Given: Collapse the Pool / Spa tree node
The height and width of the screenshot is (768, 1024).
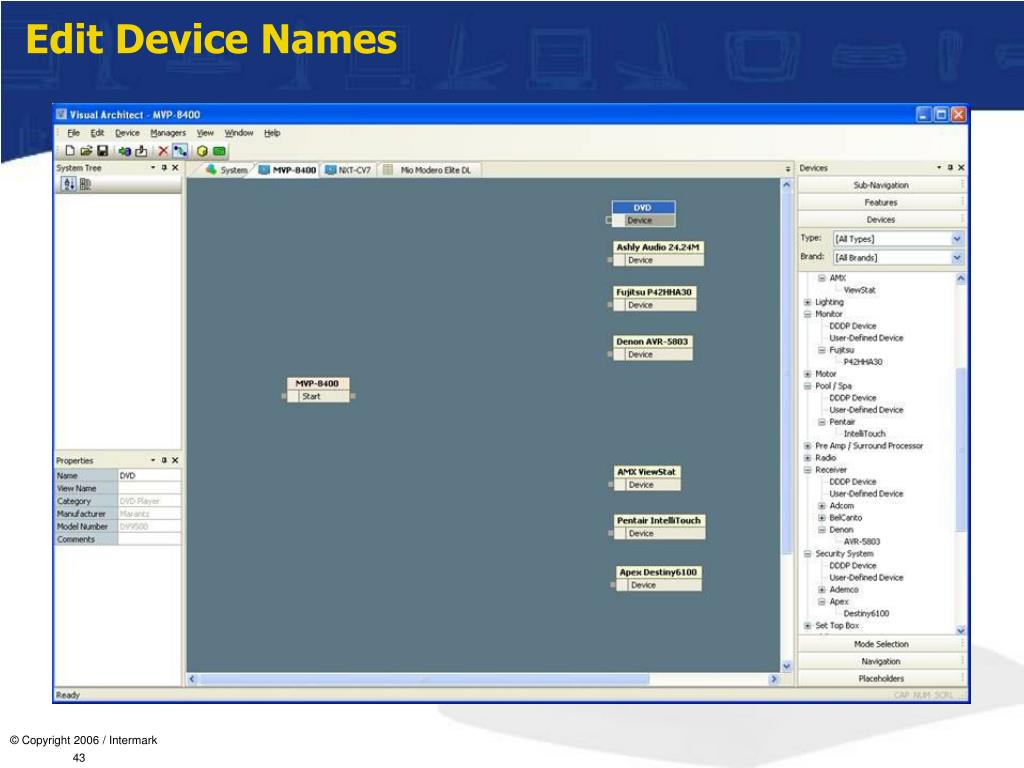Looking at the screenshot, I should (x=808, y=386).
